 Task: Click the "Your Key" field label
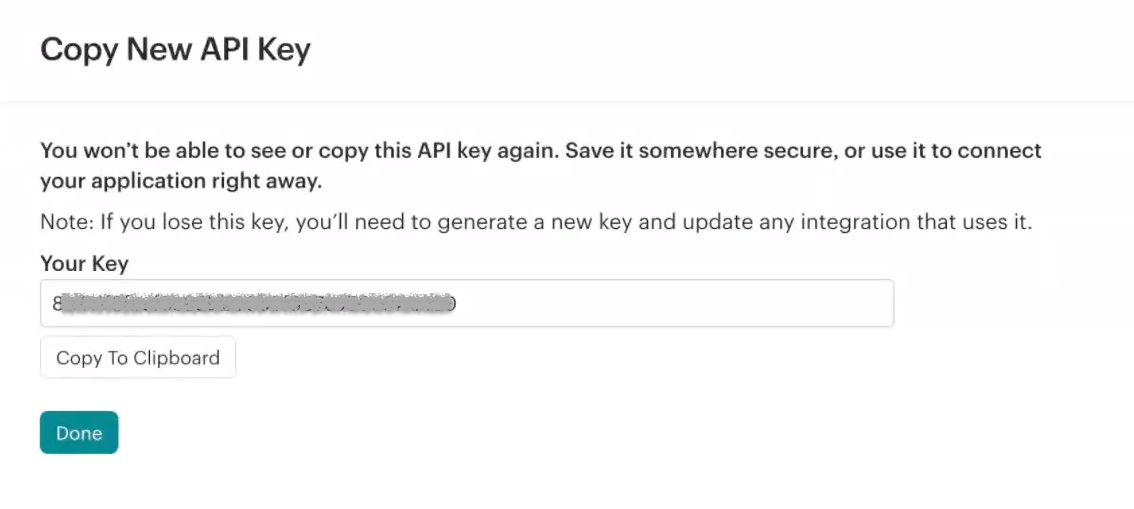pos(84,264)
